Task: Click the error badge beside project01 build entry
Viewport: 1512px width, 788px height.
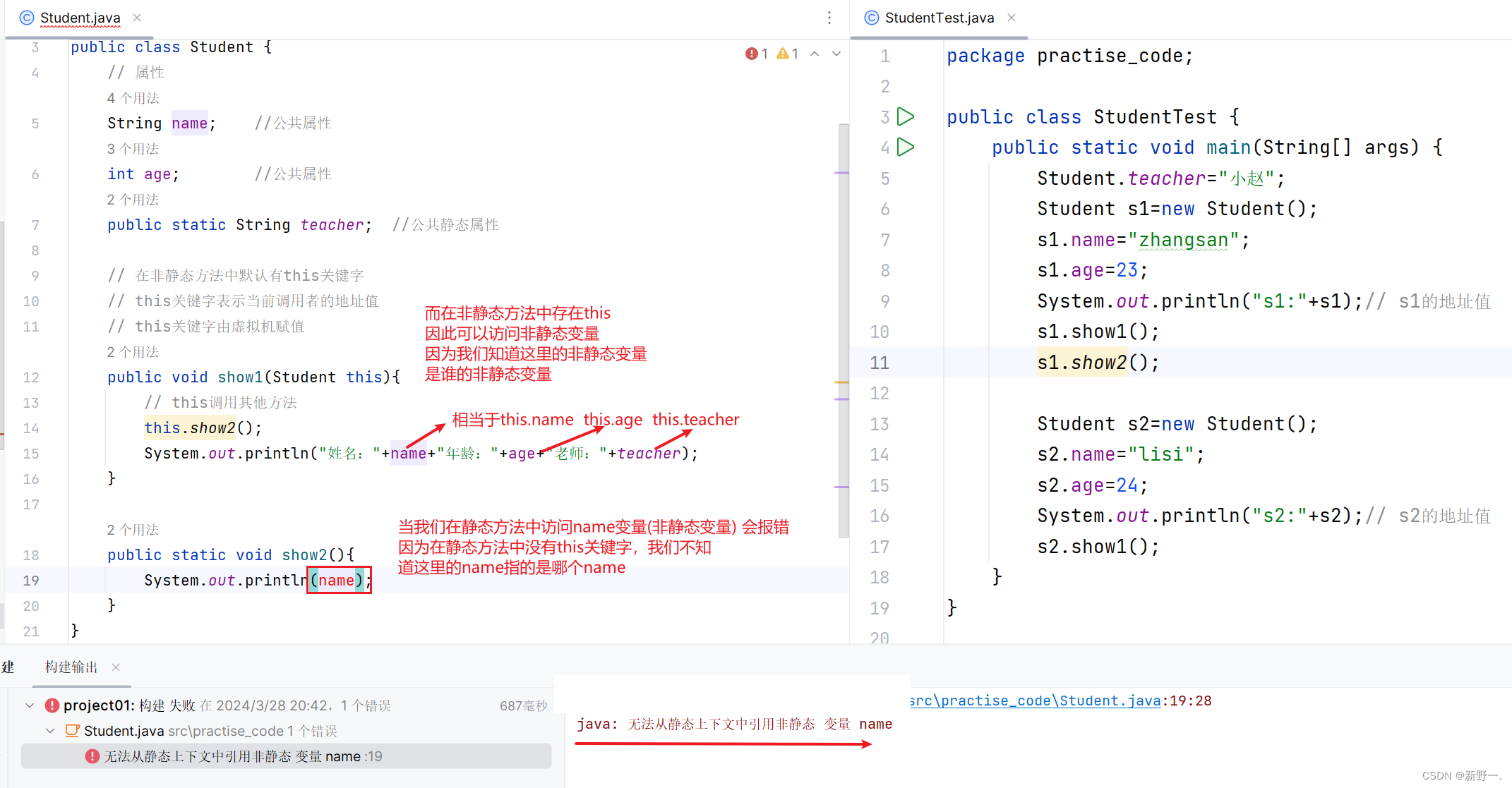Action: (52, 705)
